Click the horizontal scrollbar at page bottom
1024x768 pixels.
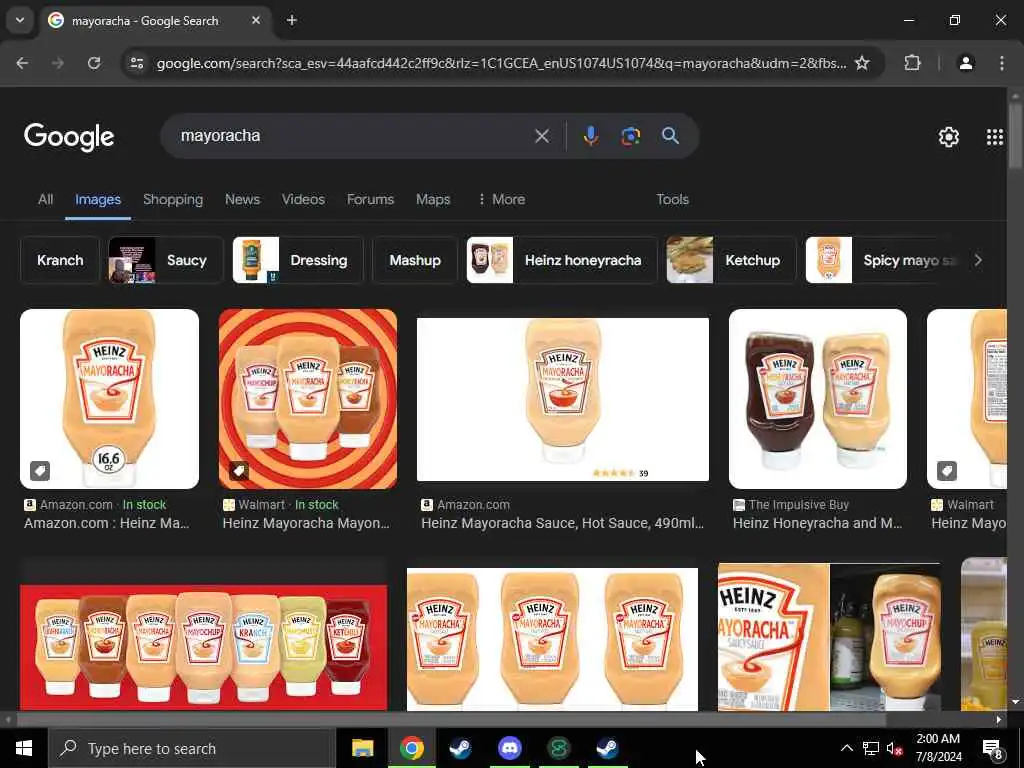click(x=451, y=720)
